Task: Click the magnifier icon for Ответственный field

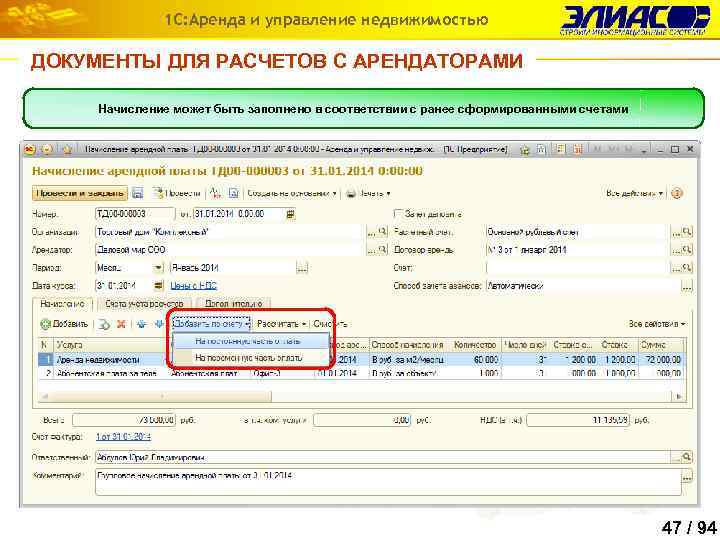Action: point(686,457)
